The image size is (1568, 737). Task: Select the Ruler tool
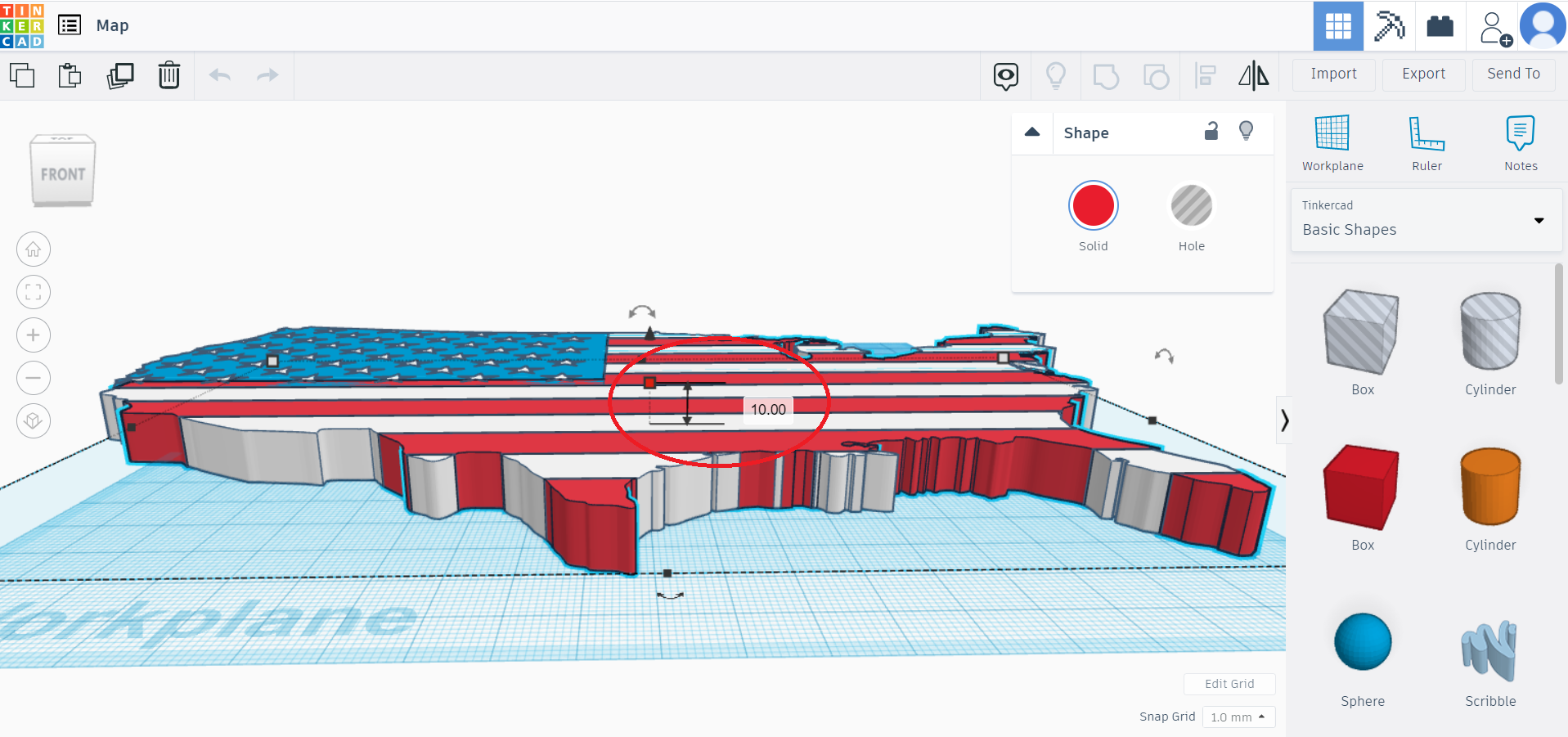pyautogui.click(x=1426, y=143)
